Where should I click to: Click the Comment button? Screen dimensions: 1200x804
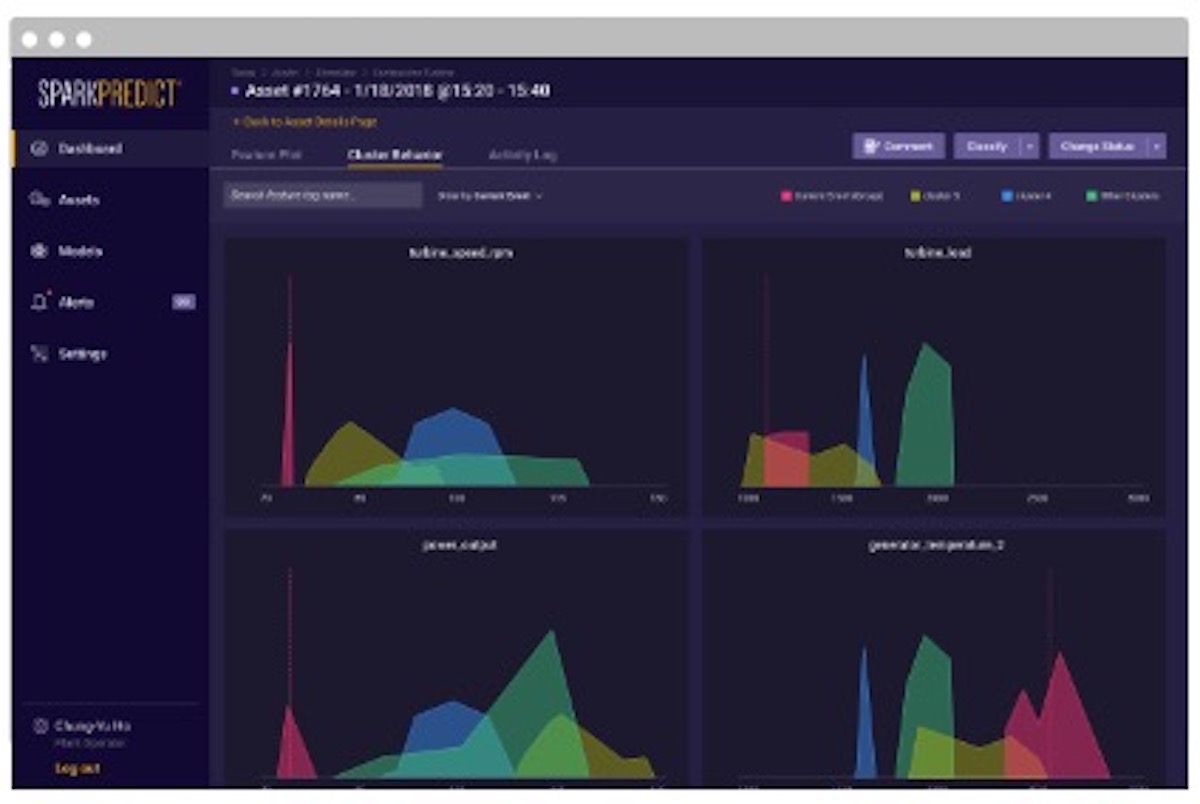898,146
